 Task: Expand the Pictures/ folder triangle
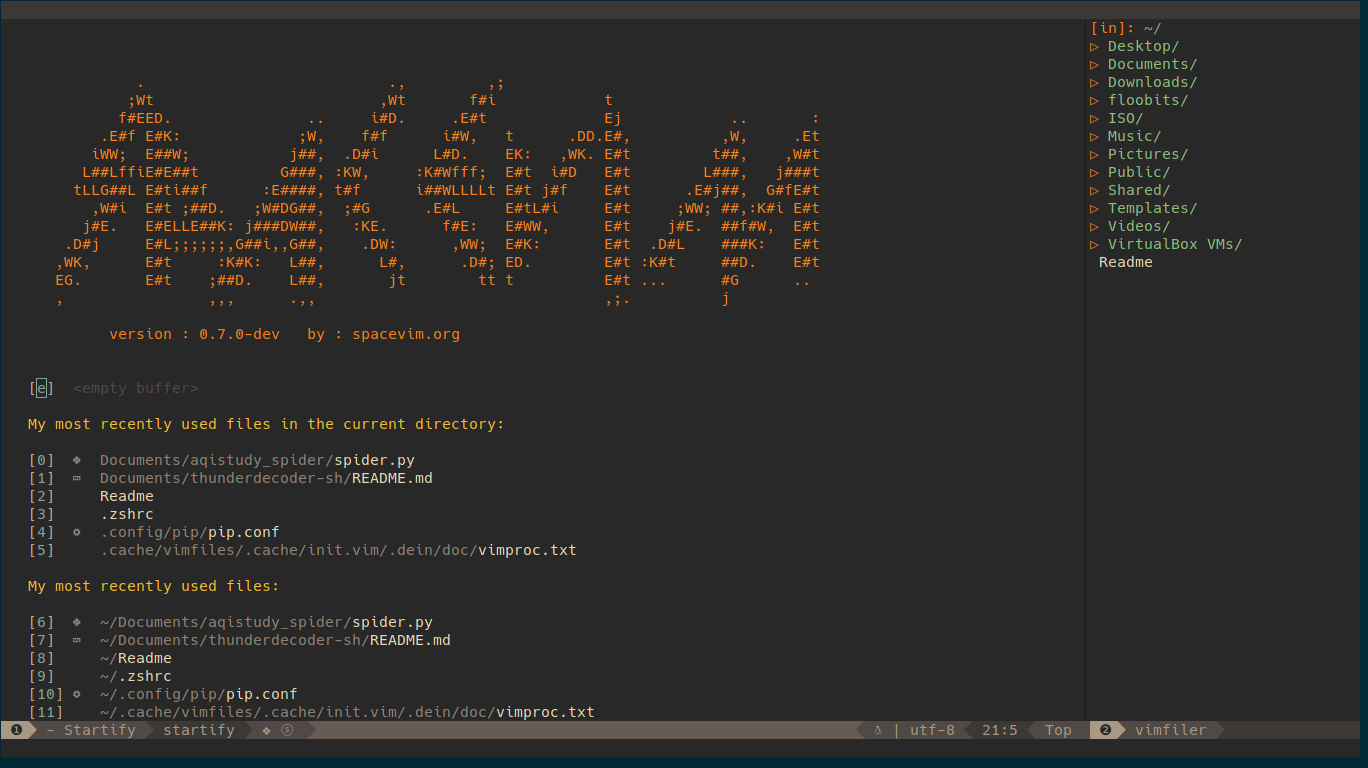click(1095, 154)
